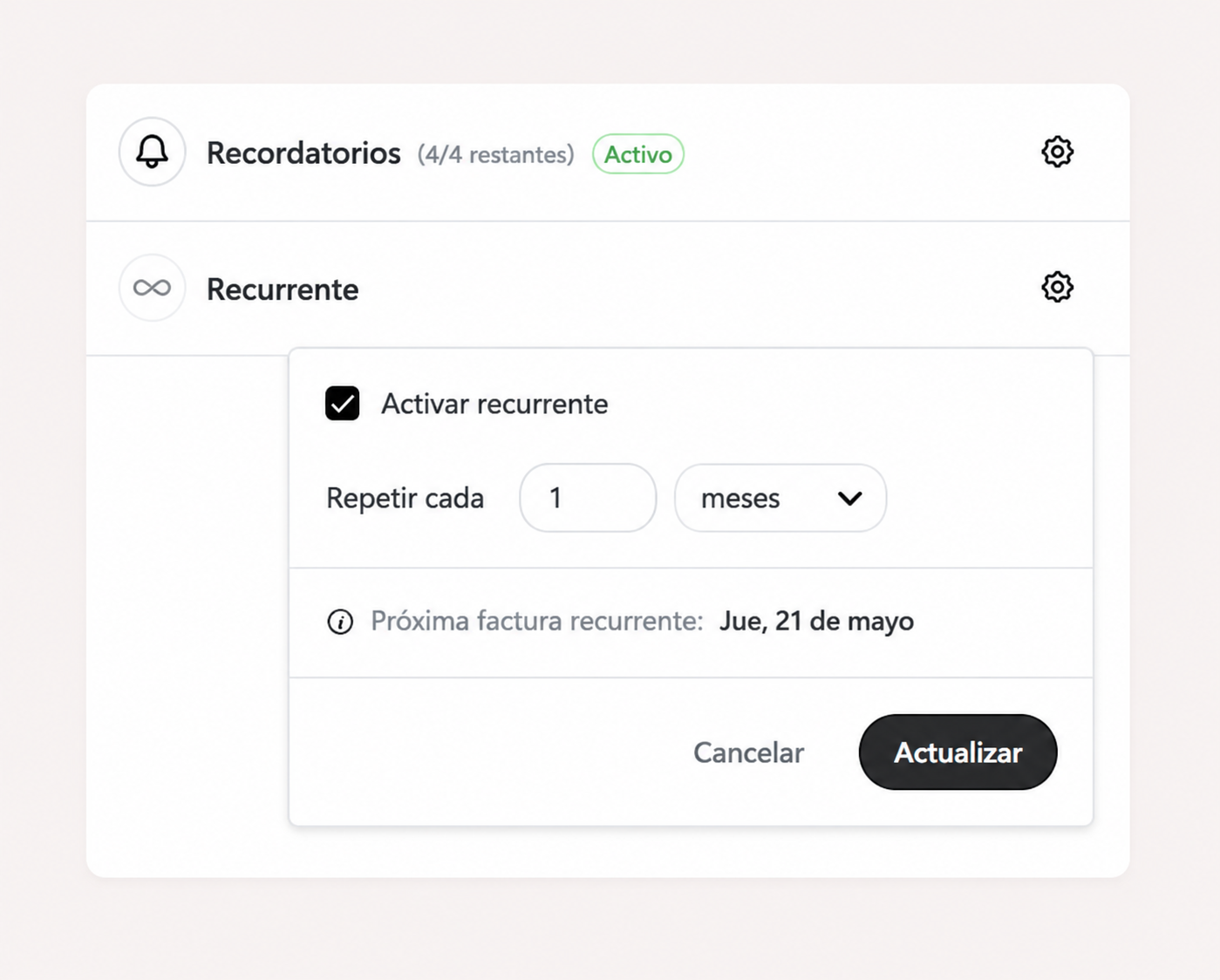Click the Activo status badge

(638, 154)
